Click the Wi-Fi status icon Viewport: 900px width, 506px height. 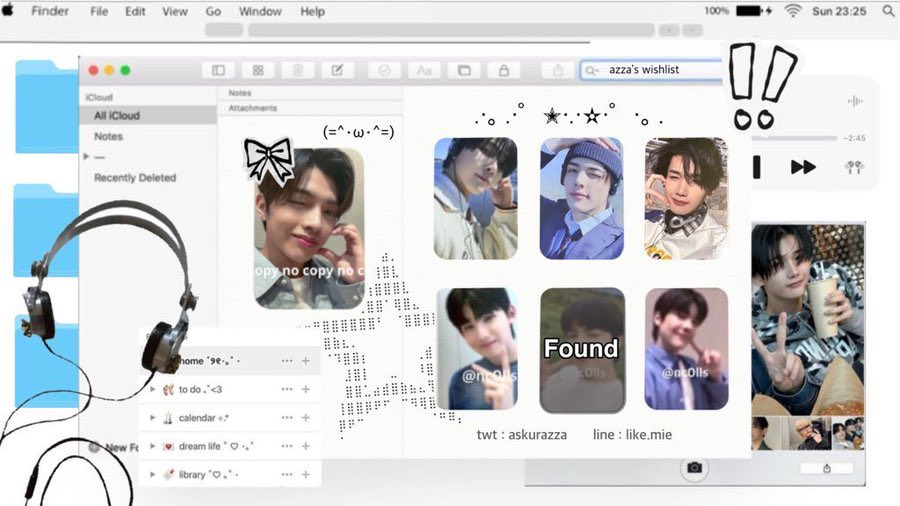(793, 10)
